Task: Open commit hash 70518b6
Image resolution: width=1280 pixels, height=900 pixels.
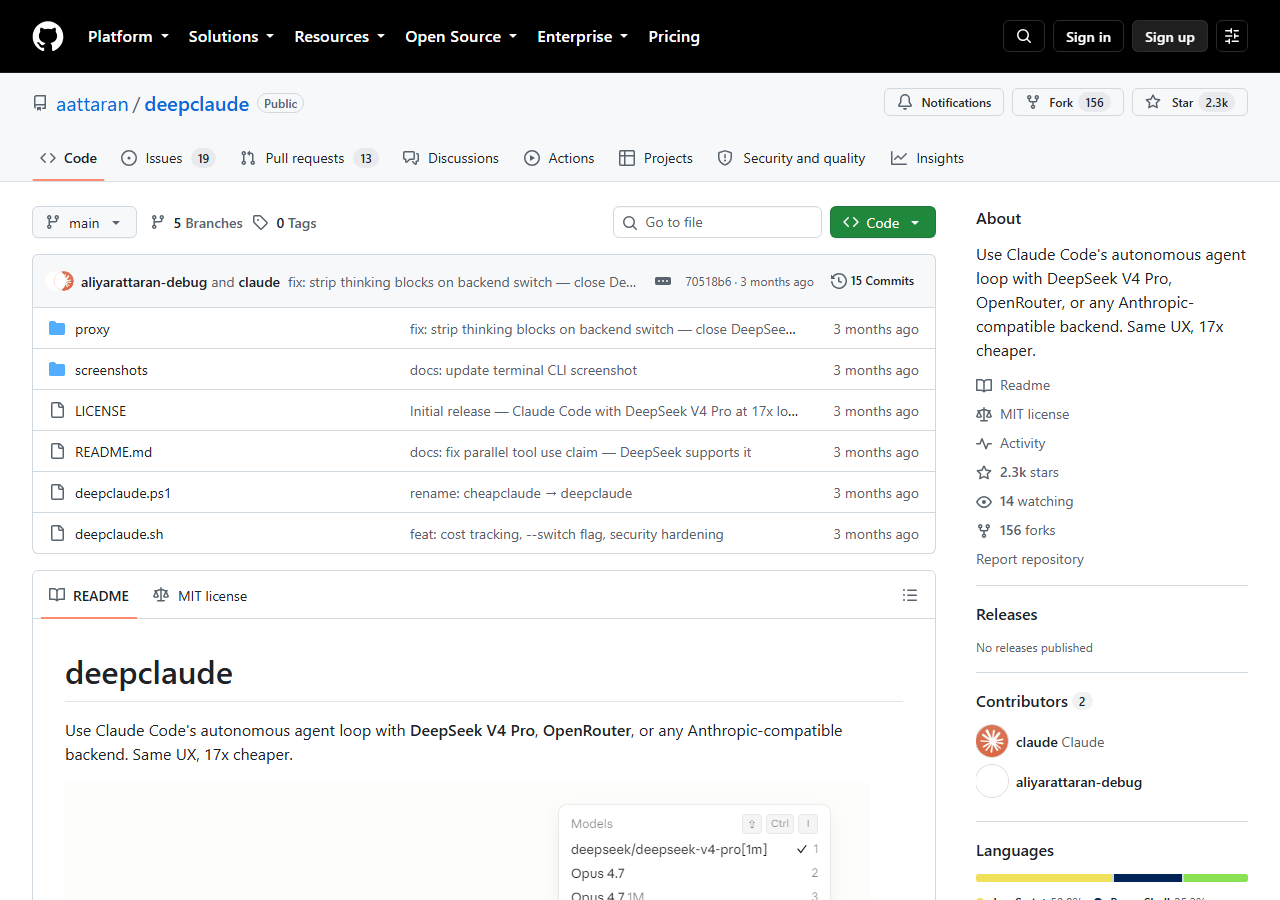Action: point(708,282)
